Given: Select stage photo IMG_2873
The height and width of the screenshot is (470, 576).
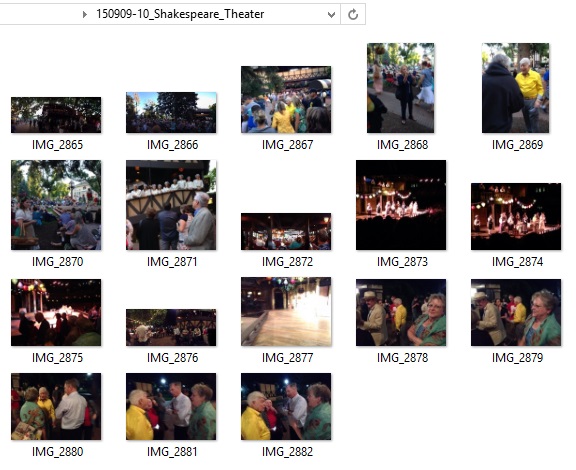Looking at the screenshot, I should pos(401,205).
